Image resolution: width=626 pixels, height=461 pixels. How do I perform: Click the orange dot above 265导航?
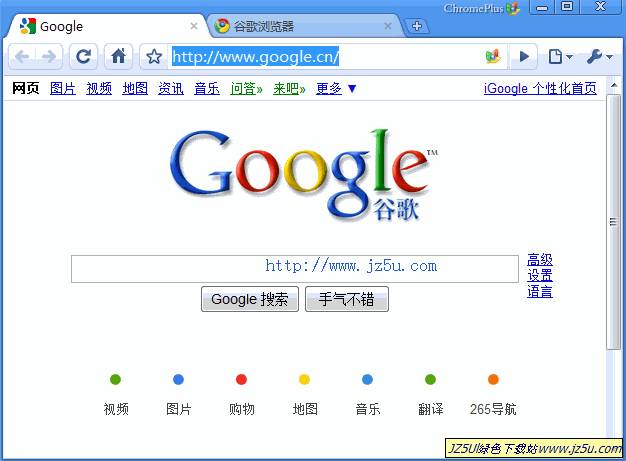[493, 379]
